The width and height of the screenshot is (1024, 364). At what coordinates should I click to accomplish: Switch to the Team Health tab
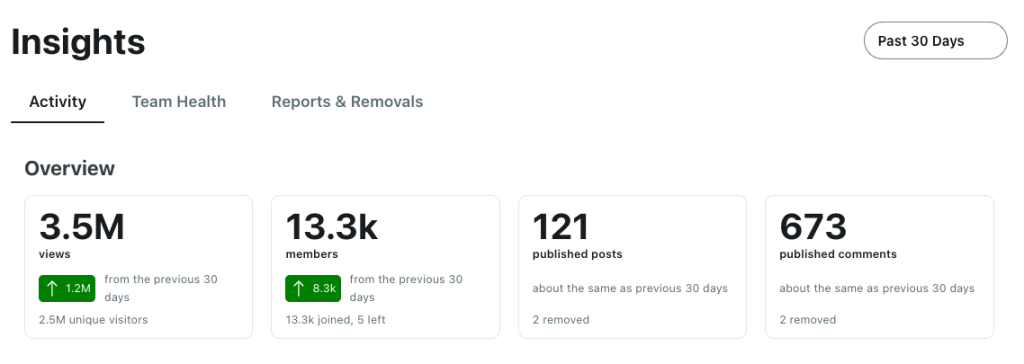(179, 102)
